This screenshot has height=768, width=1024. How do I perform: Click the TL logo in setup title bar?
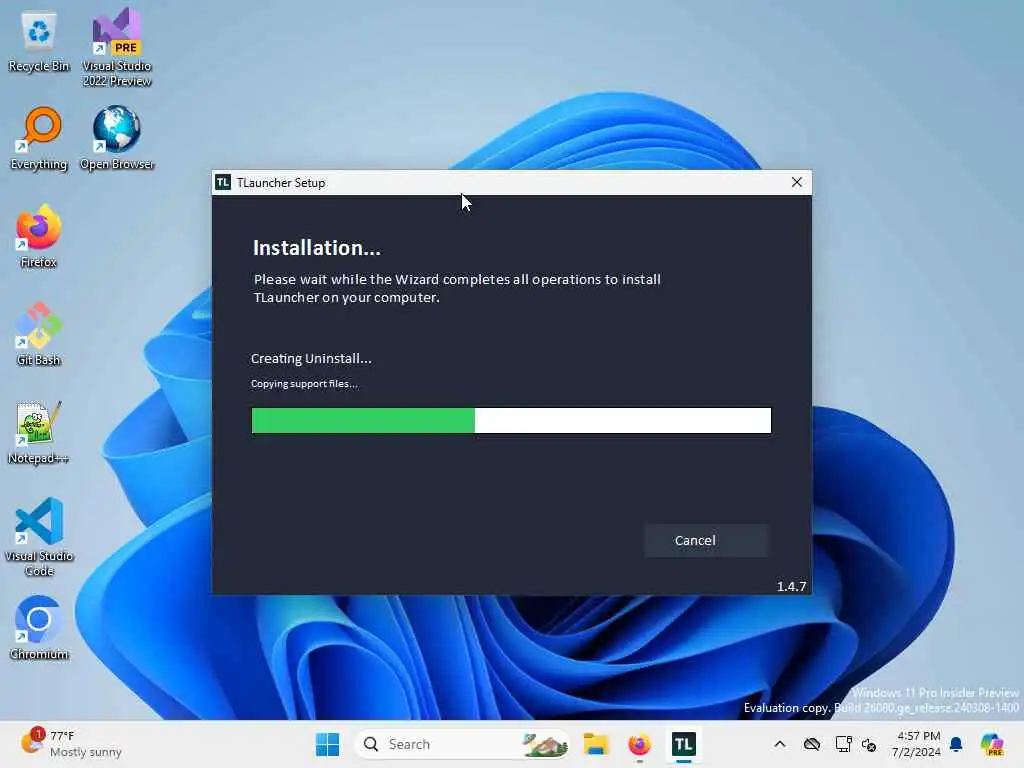(x=223, y=182)
